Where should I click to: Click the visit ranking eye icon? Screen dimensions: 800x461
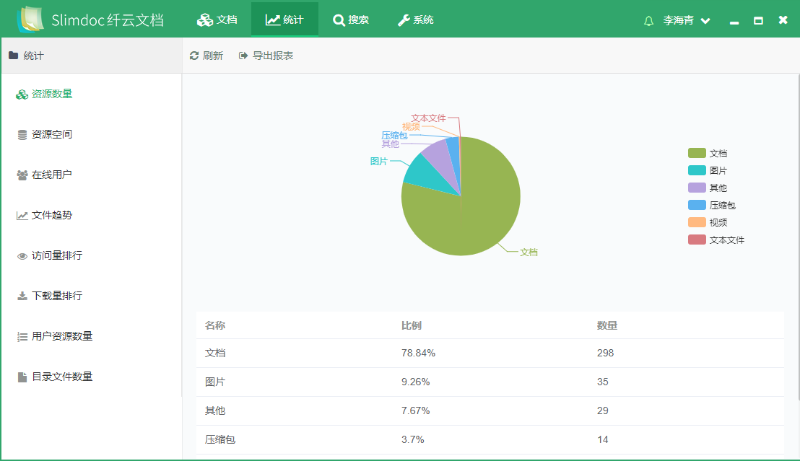tap(22, 256)
